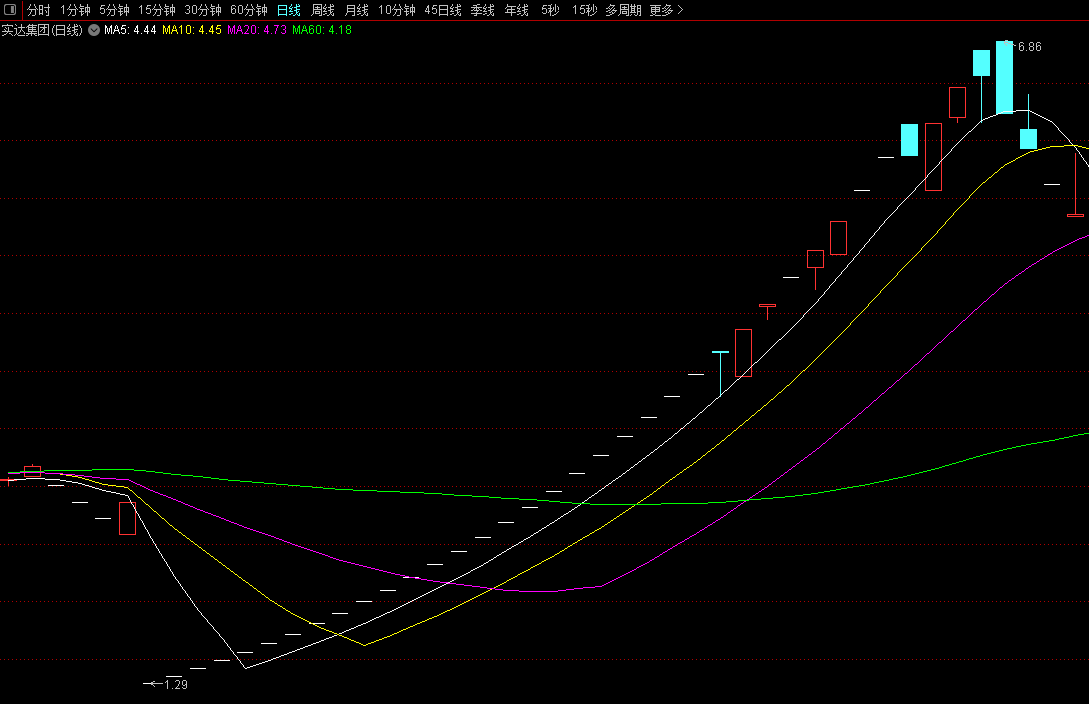Click the MA60: 4.18 indicator label
1089x704 pixels.
322,30
